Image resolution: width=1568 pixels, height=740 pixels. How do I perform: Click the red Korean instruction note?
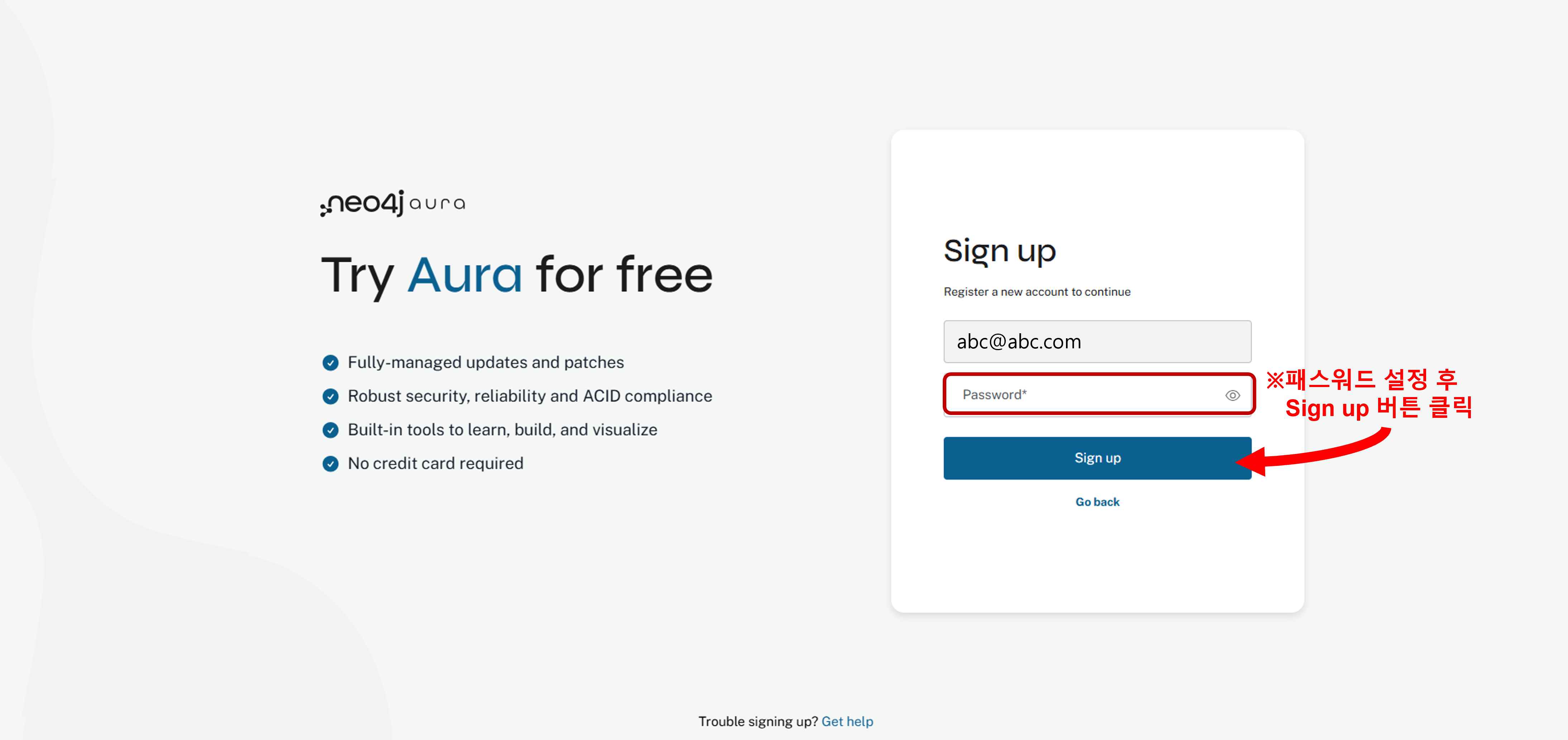coord(1369,394)
